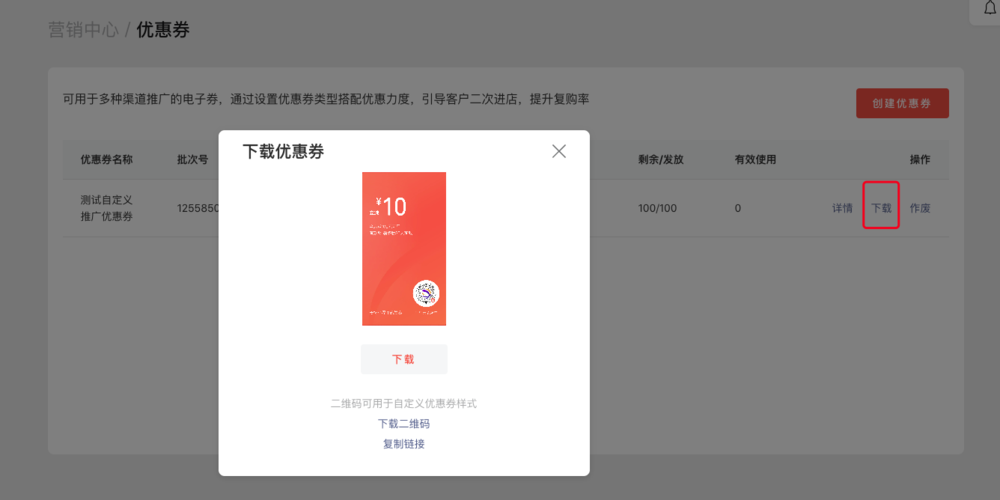
Task: Click the 优惠券名称 column header
Action: [106, 160]
